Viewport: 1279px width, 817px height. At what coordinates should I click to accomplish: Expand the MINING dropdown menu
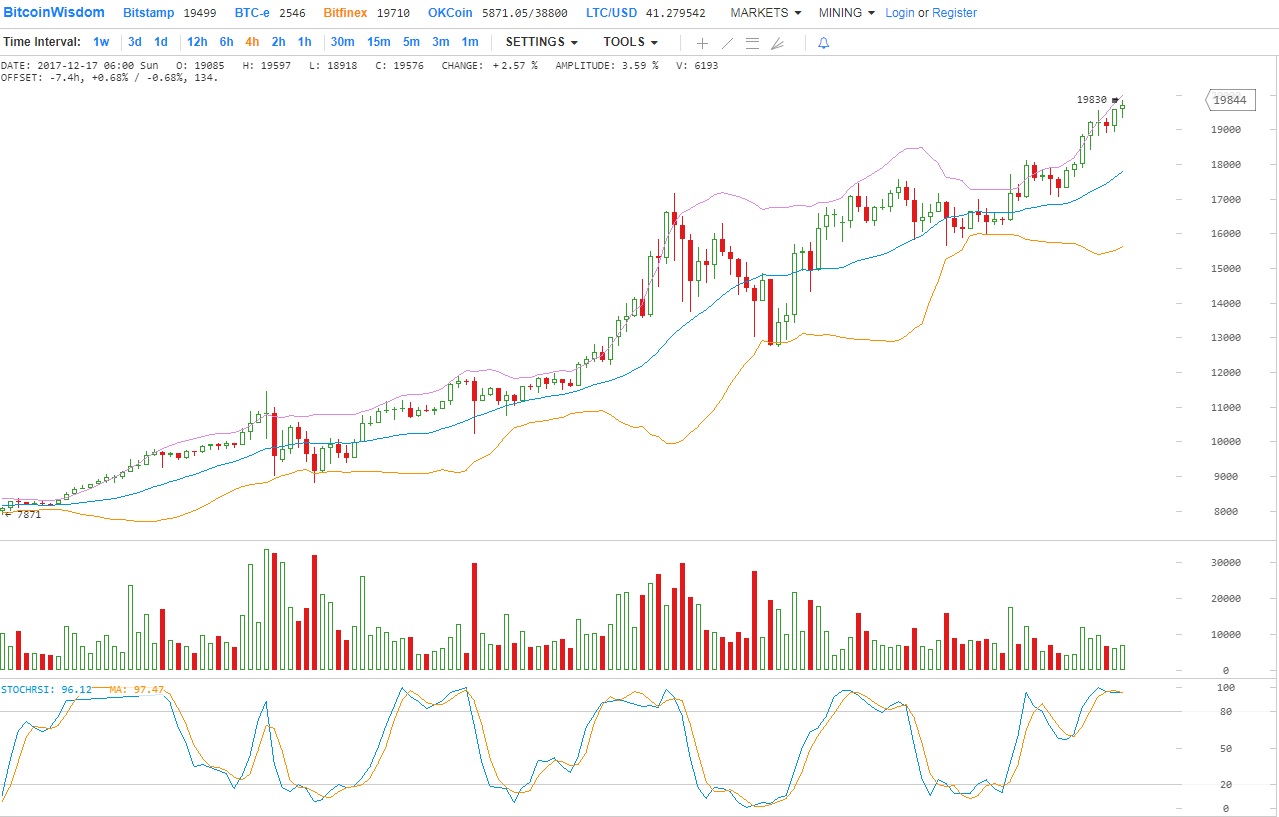pyautogui.click(x=846, y=13)
